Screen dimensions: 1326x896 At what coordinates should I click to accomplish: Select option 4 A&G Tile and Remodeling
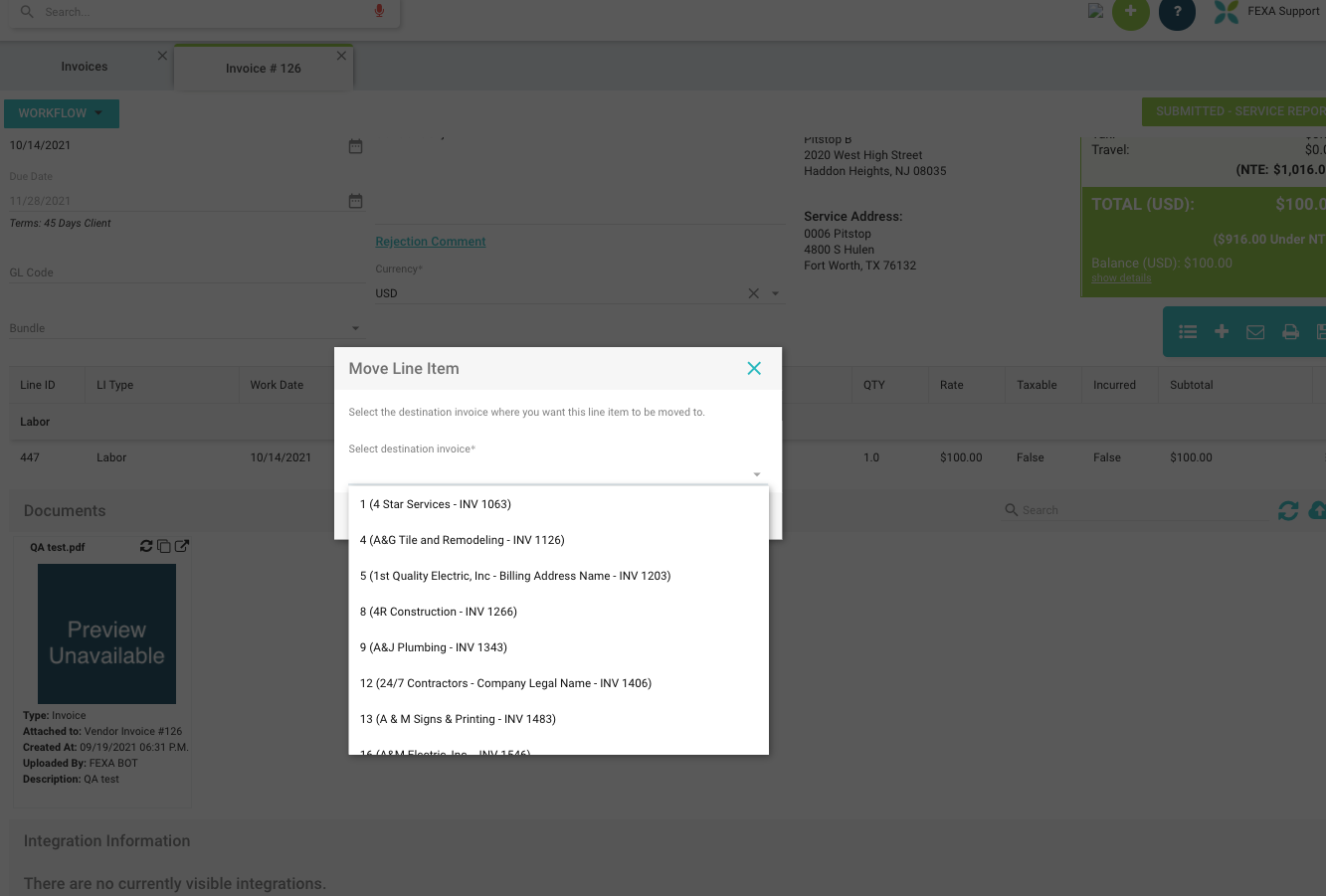click(x=463, y=540)
